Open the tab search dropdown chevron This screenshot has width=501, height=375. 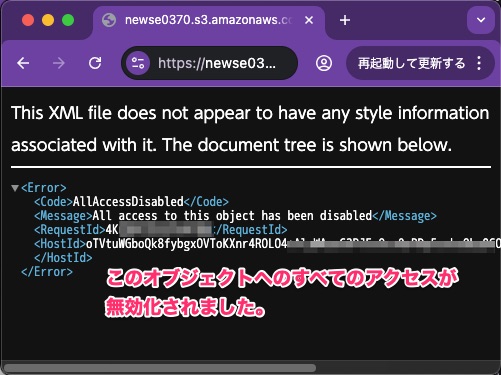[x=481, y=20]
